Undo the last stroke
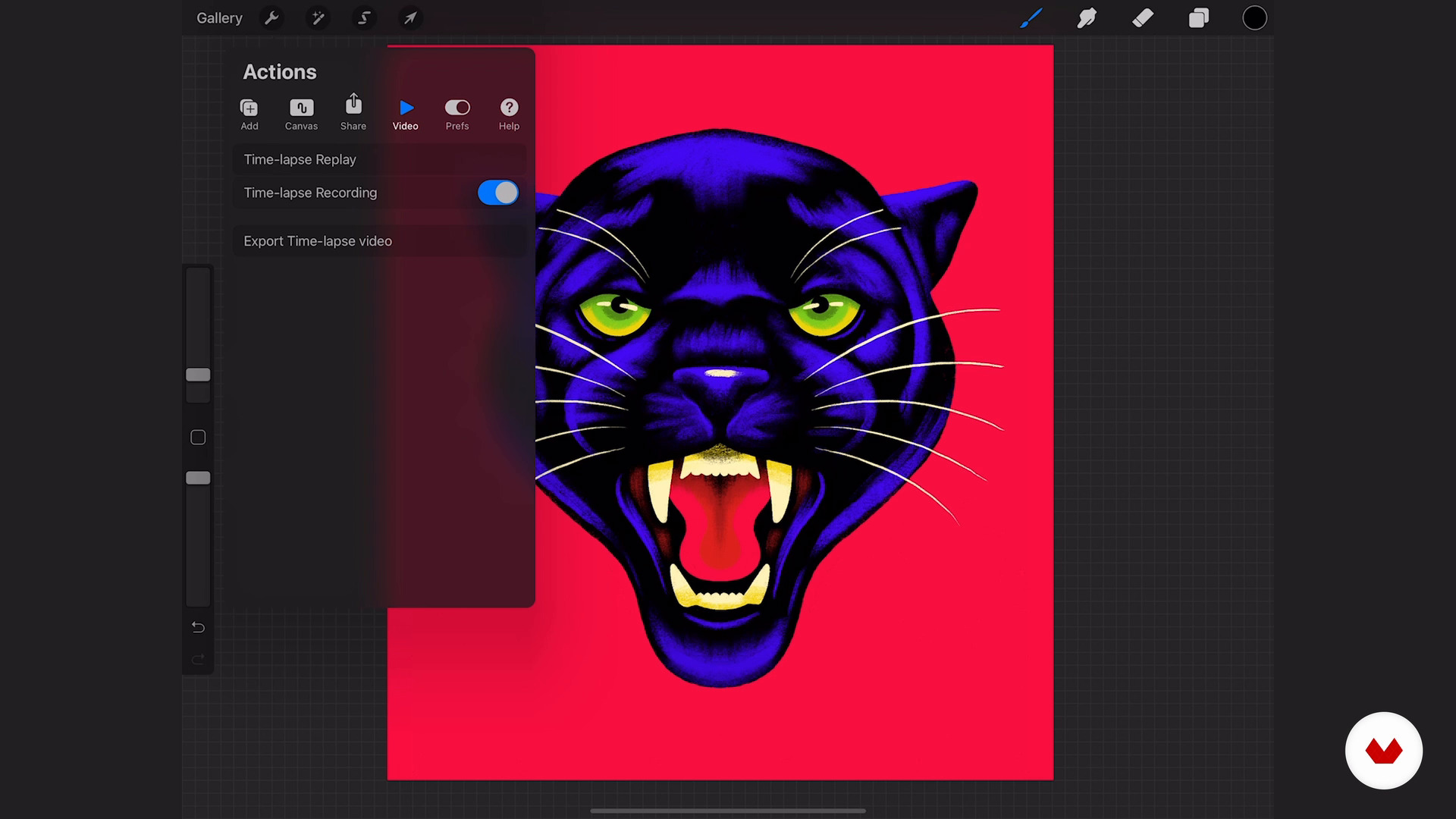The width and height of the screenshot is (1456, 819). (198, 627)
